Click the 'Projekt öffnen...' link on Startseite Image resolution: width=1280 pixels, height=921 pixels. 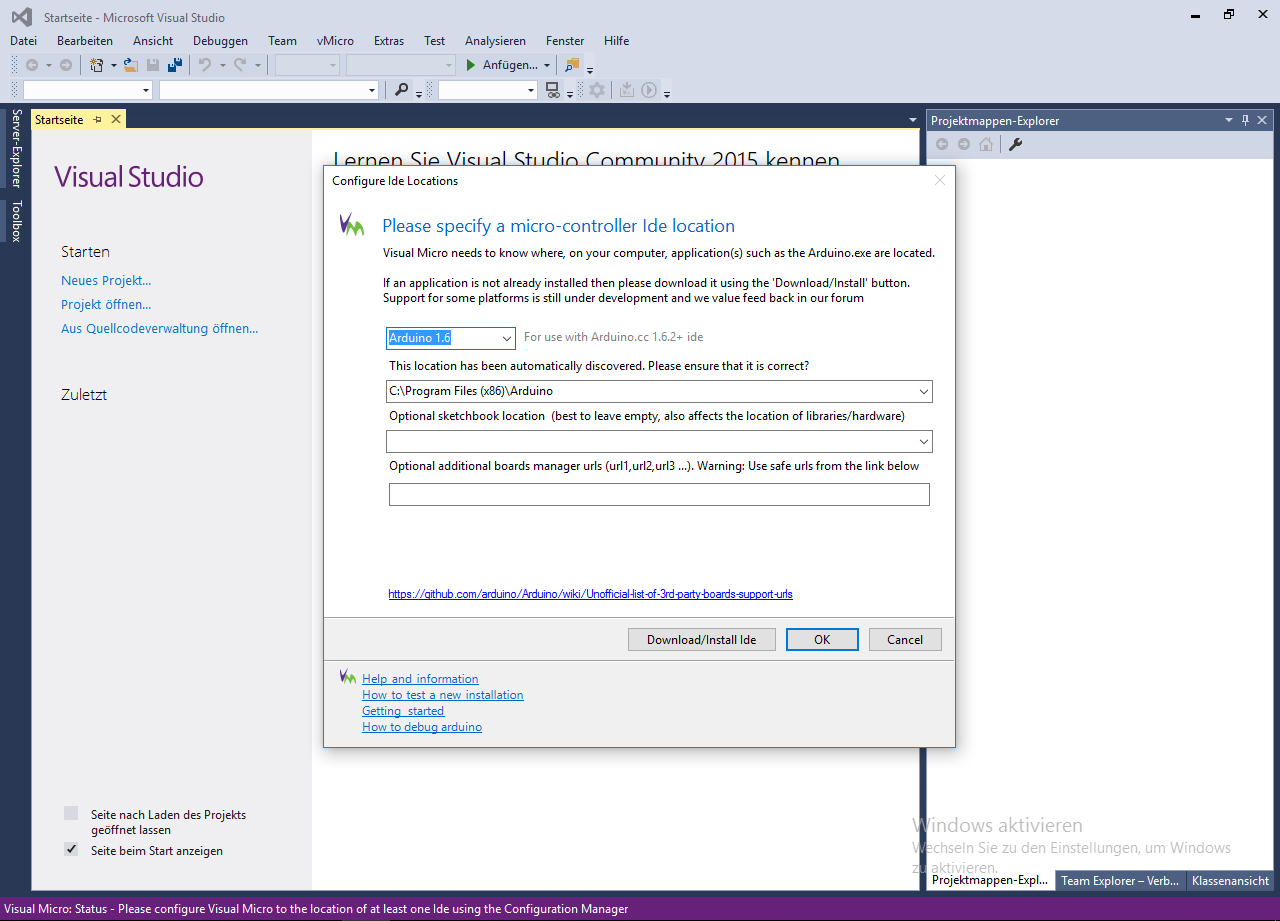tap(106, 305)
